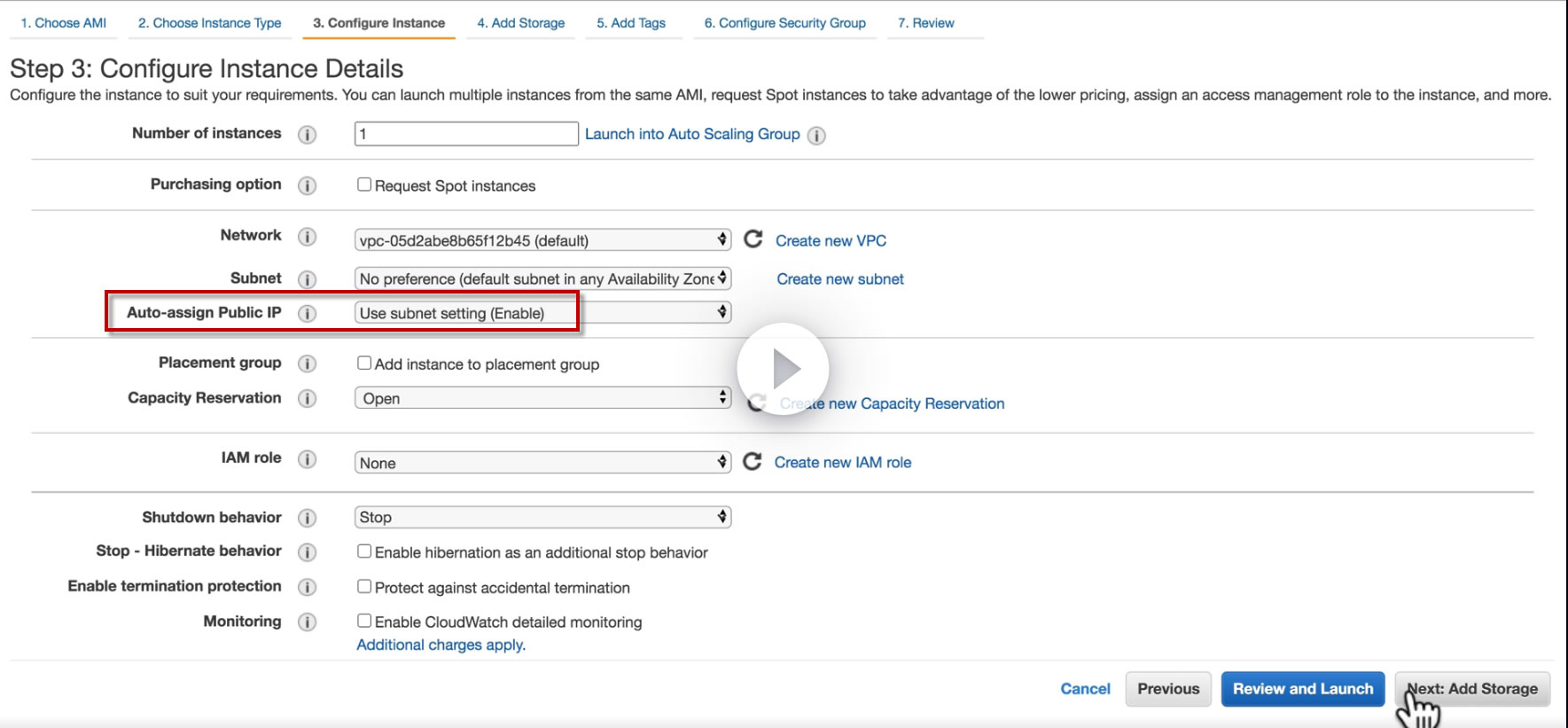Go to Configure Security Group tab
Image resolution: width=1568 pixels, height=728 pixels.
[784, 23]
